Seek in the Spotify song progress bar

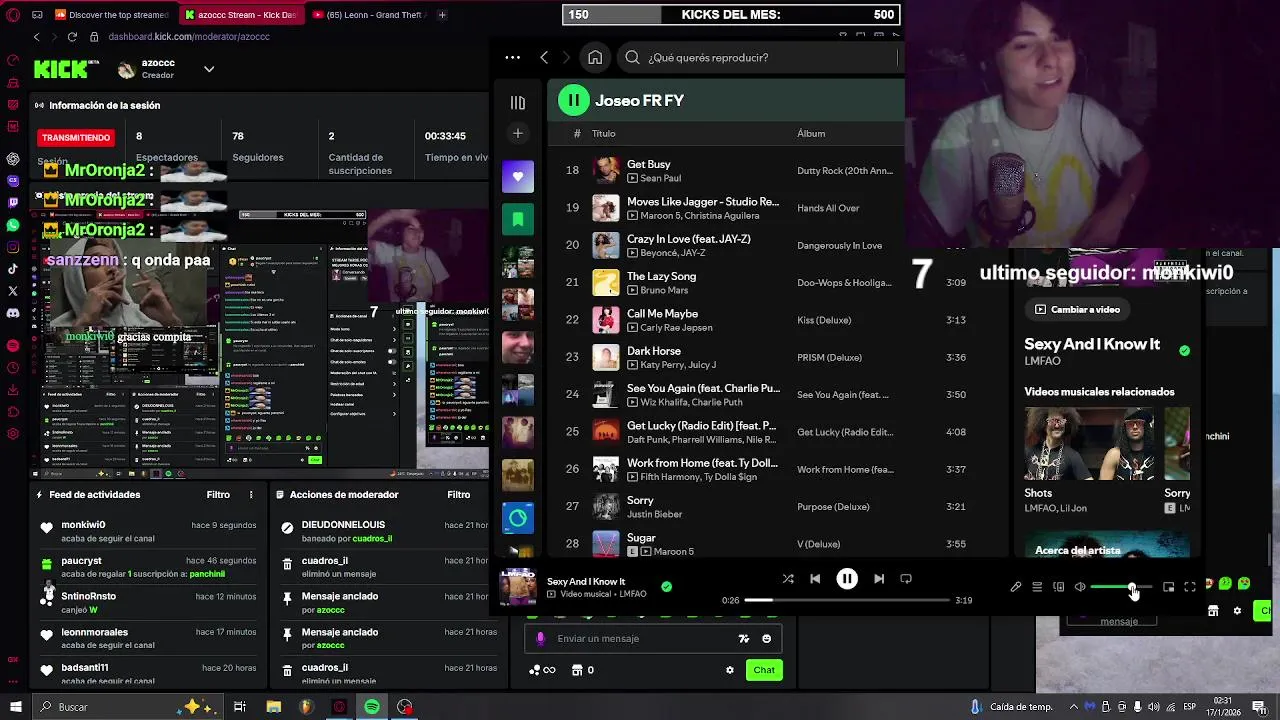point(847,600)
